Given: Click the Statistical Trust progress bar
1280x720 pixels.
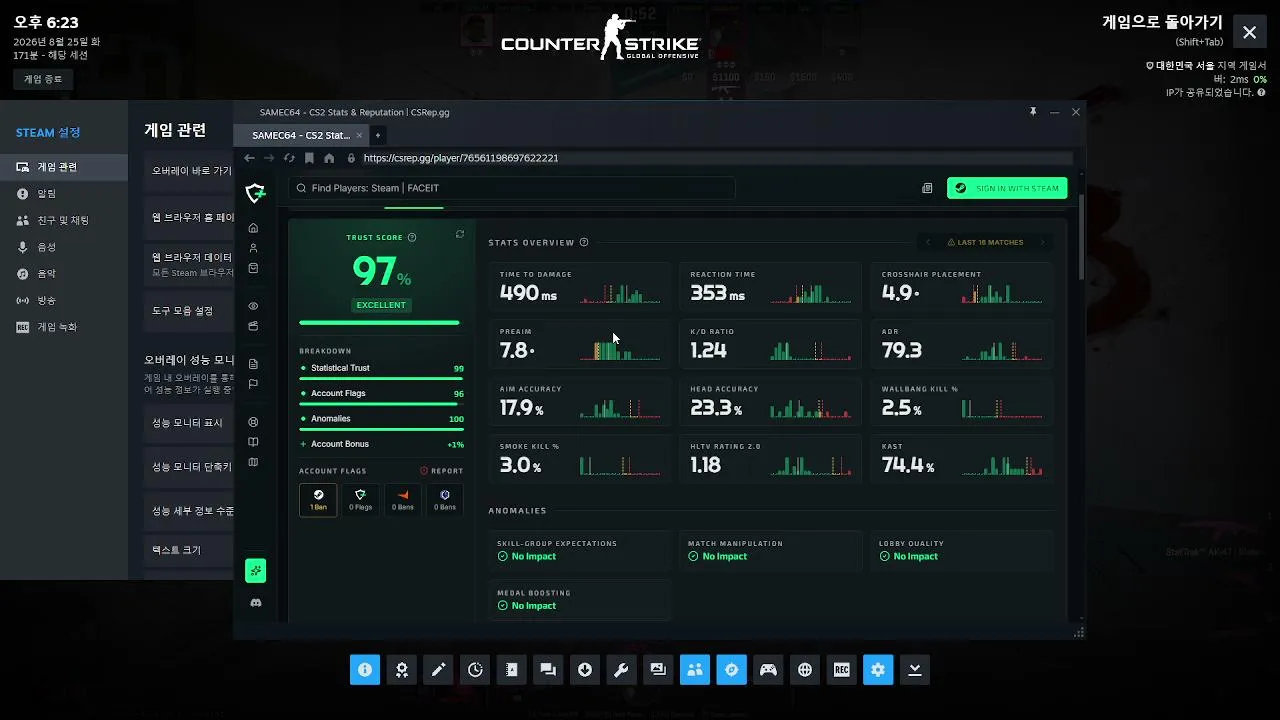Looking at the screenshot, I should (x=381, y=379).
